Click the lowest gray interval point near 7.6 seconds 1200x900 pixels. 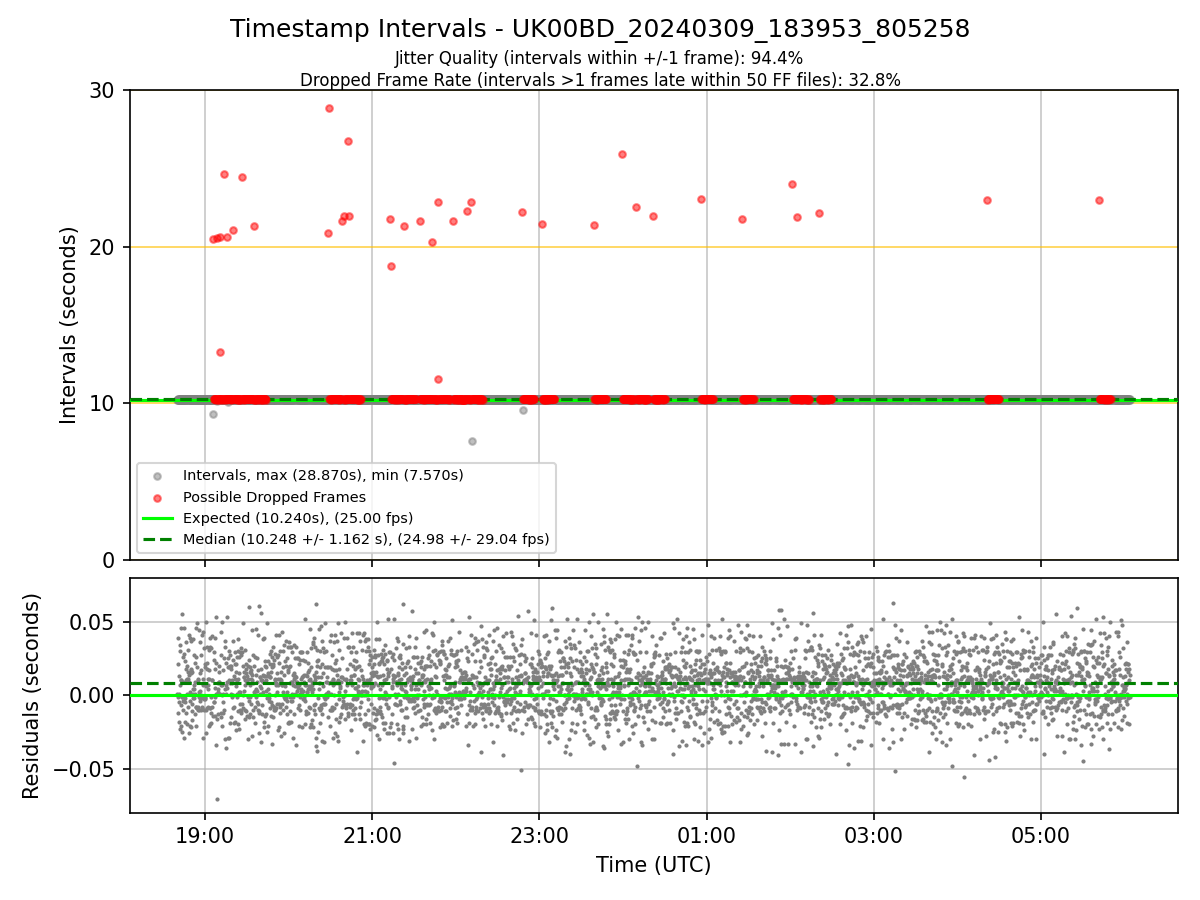(x=472, y=441)
